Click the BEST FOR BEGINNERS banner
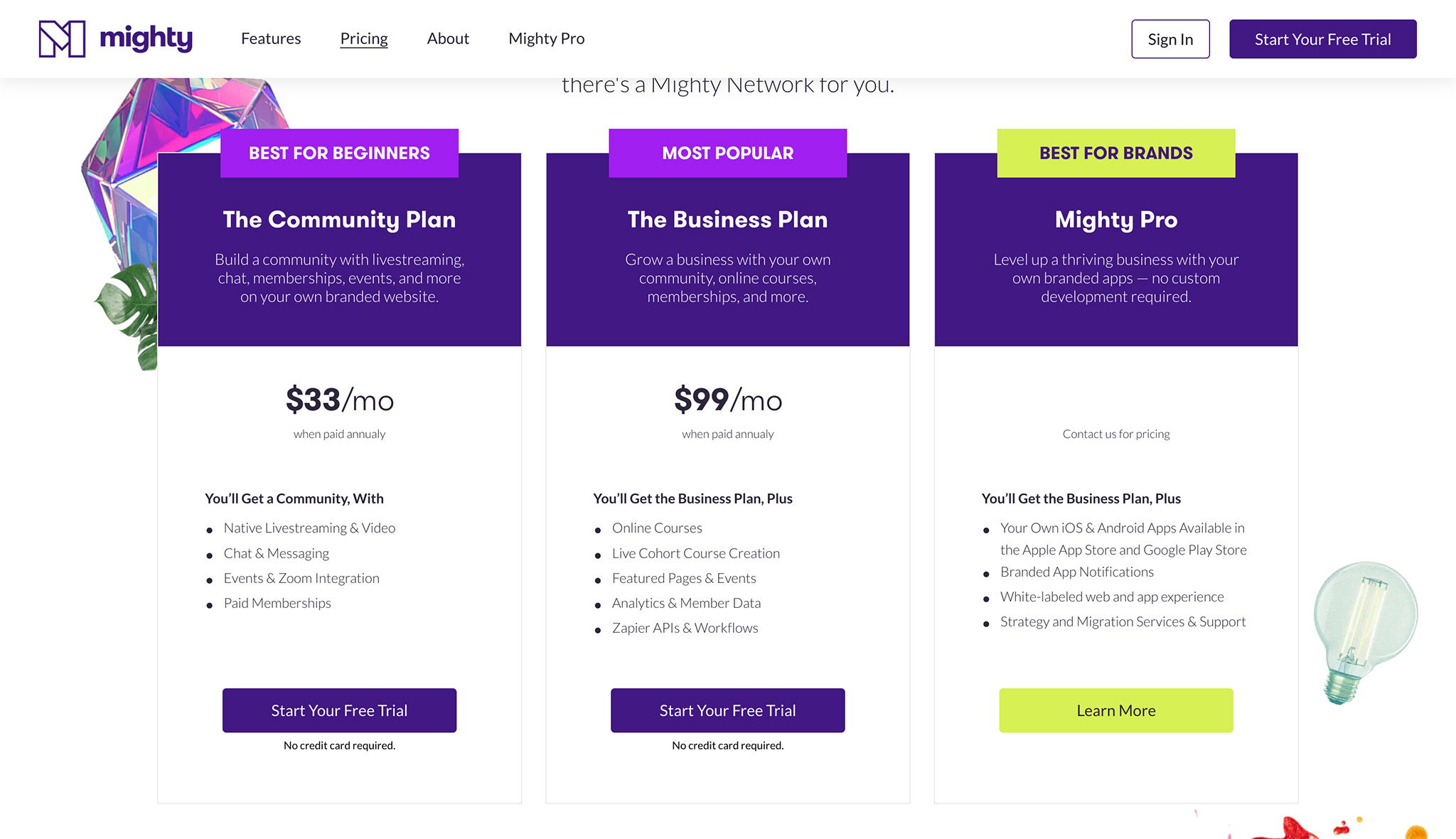Viewport: 1456px width, 839px height. (339, 152)
